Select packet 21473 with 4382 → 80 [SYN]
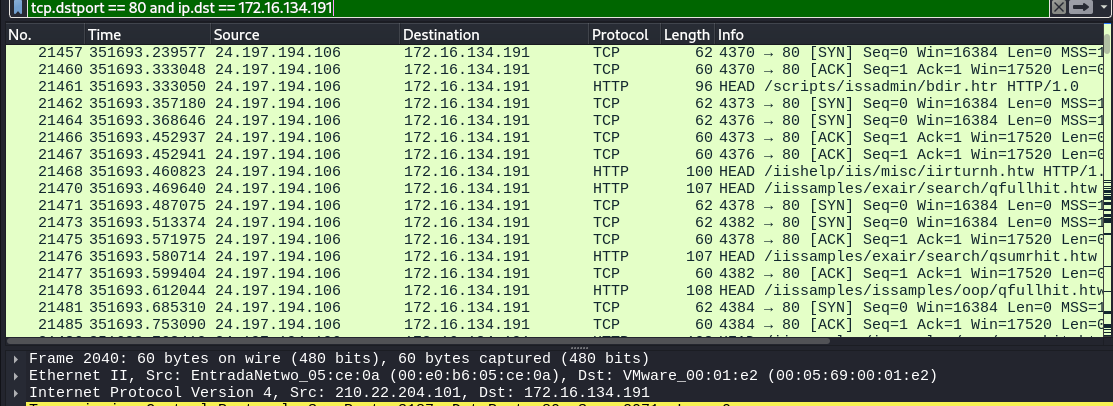The image size is (1113, 406). [x=556, y=223]
